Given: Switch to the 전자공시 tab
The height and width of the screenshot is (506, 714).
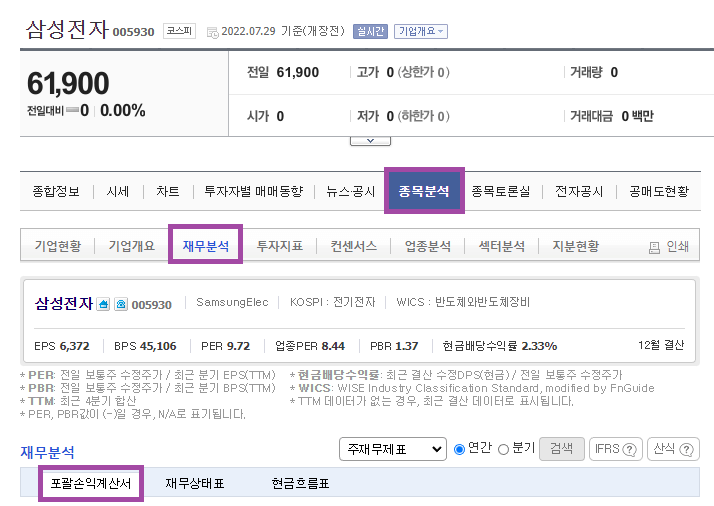Looking at the screenshot, I should point(579,191).
